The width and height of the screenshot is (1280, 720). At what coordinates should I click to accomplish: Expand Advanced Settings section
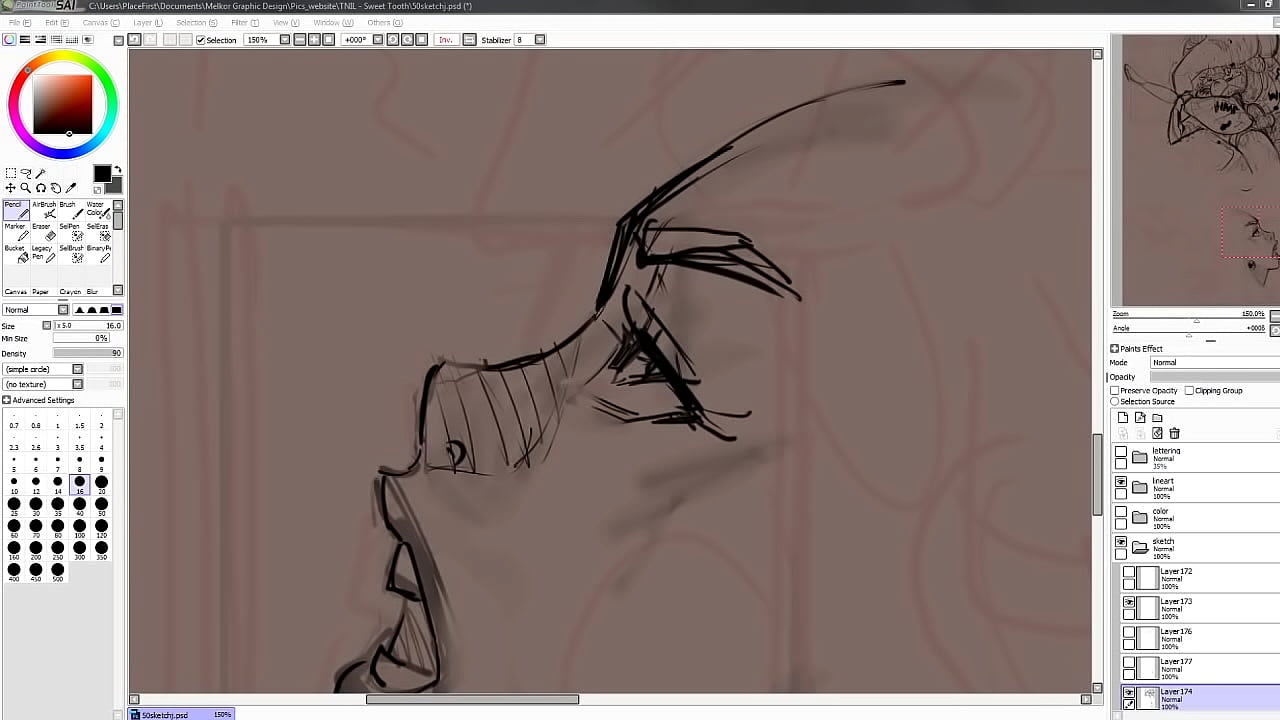7,400
